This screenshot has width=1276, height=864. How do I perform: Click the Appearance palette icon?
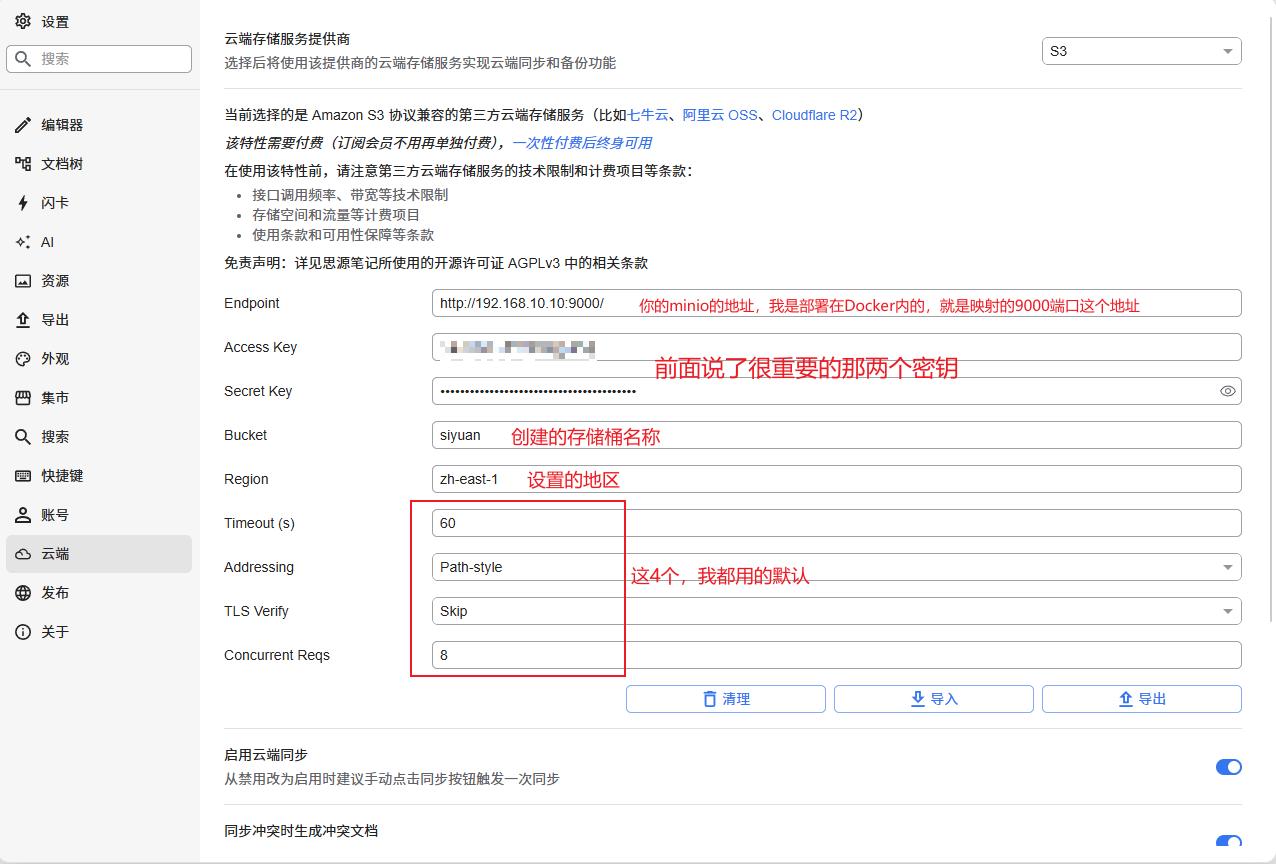[x=23, y=359]
